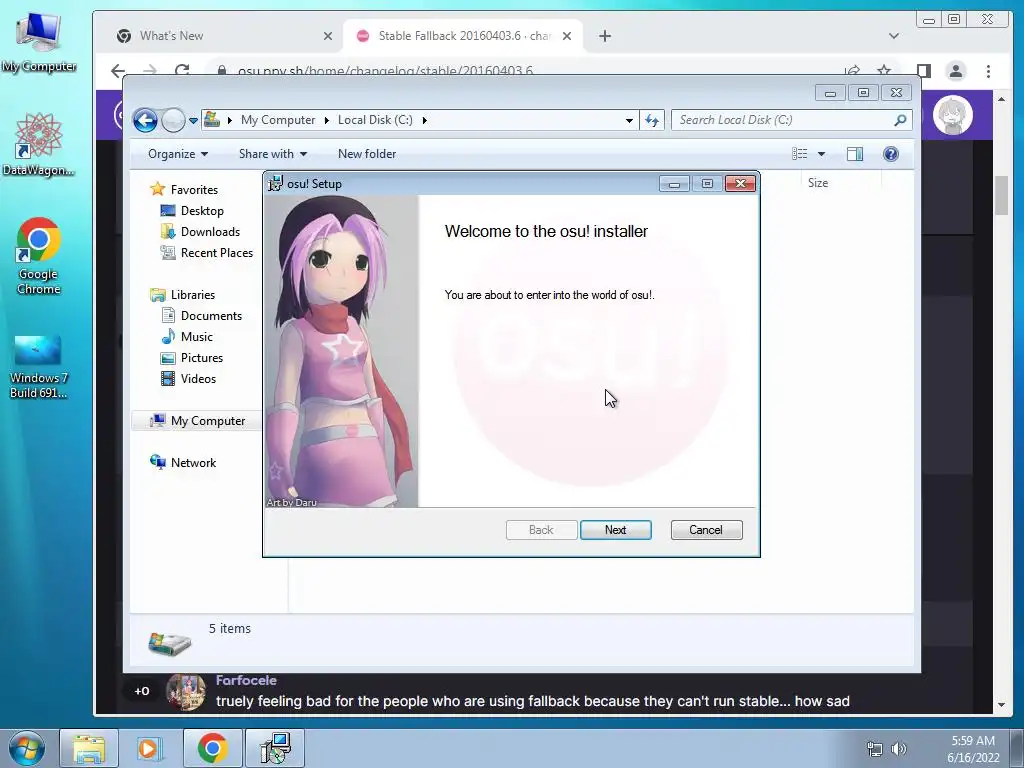Screen dimensions: 1024x768
Task: Toggle the preview pane icon
Action: coord(854,154)
